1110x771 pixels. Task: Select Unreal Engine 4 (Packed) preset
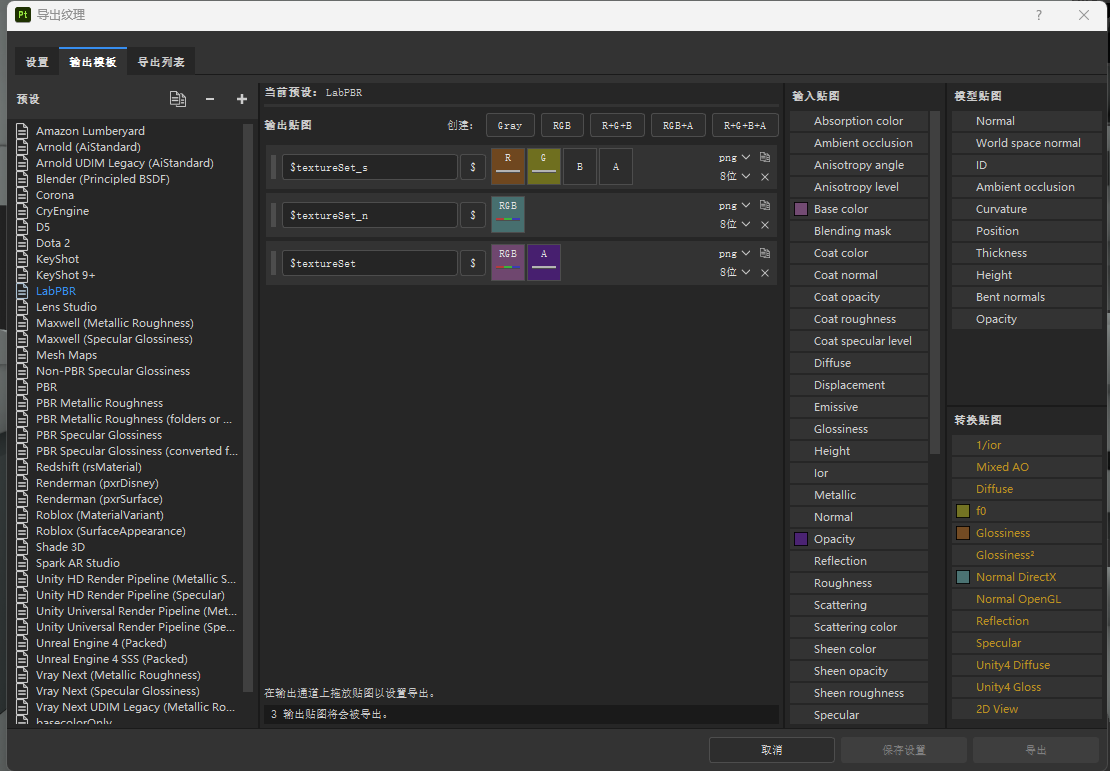point(101,643)
